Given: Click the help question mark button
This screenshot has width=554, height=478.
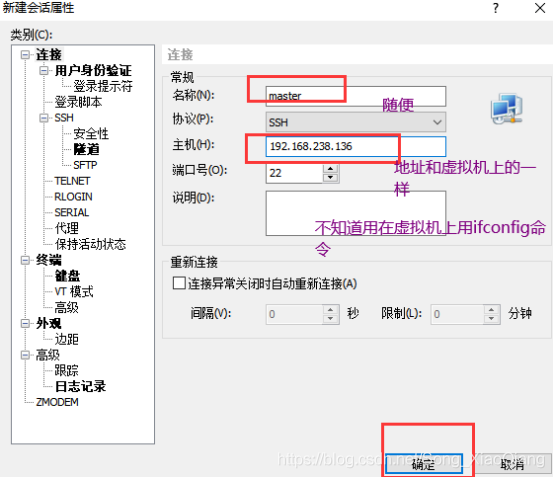Looking at the screenshot, I should pyautogui.click(x=496, y=8).
